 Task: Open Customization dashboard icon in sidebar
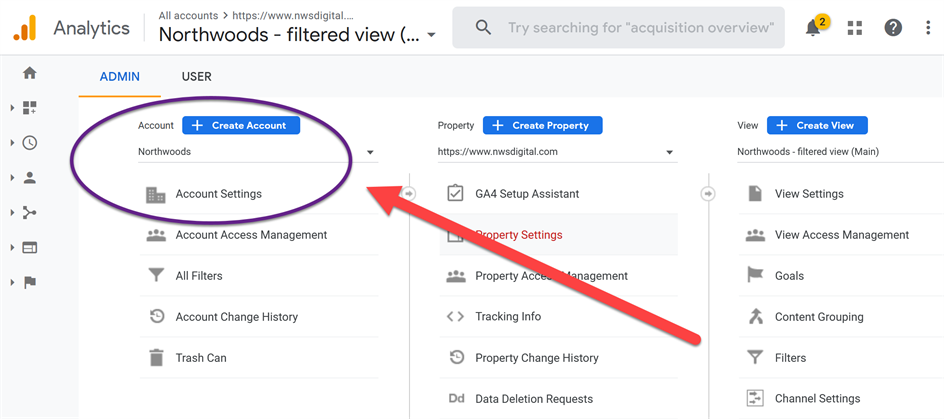click(30, 108)
